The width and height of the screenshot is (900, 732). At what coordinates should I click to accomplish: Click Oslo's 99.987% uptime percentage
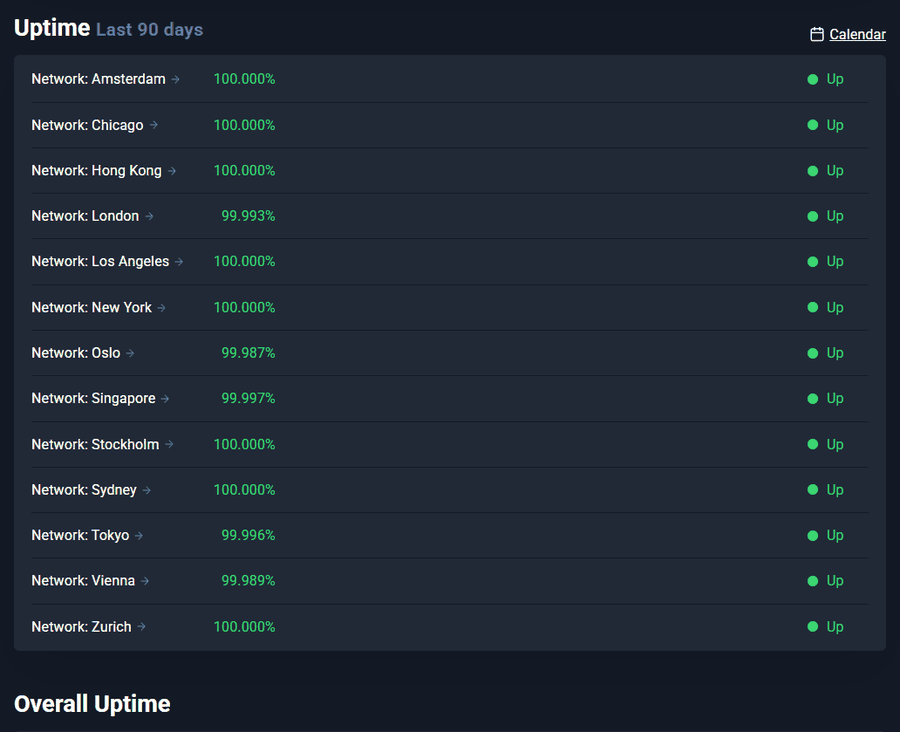[x=248, y=353]
